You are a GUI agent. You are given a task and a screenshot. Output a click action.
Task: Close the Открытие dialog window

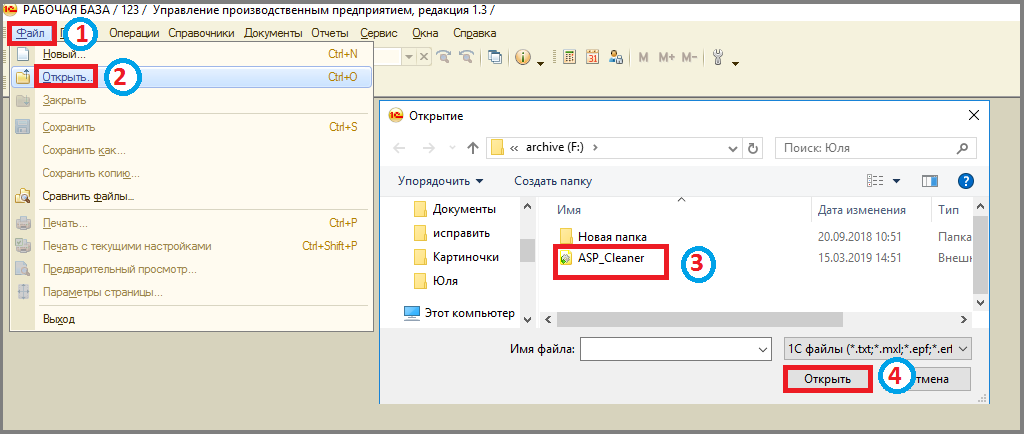pyautogui.click(x=973, y=116)
